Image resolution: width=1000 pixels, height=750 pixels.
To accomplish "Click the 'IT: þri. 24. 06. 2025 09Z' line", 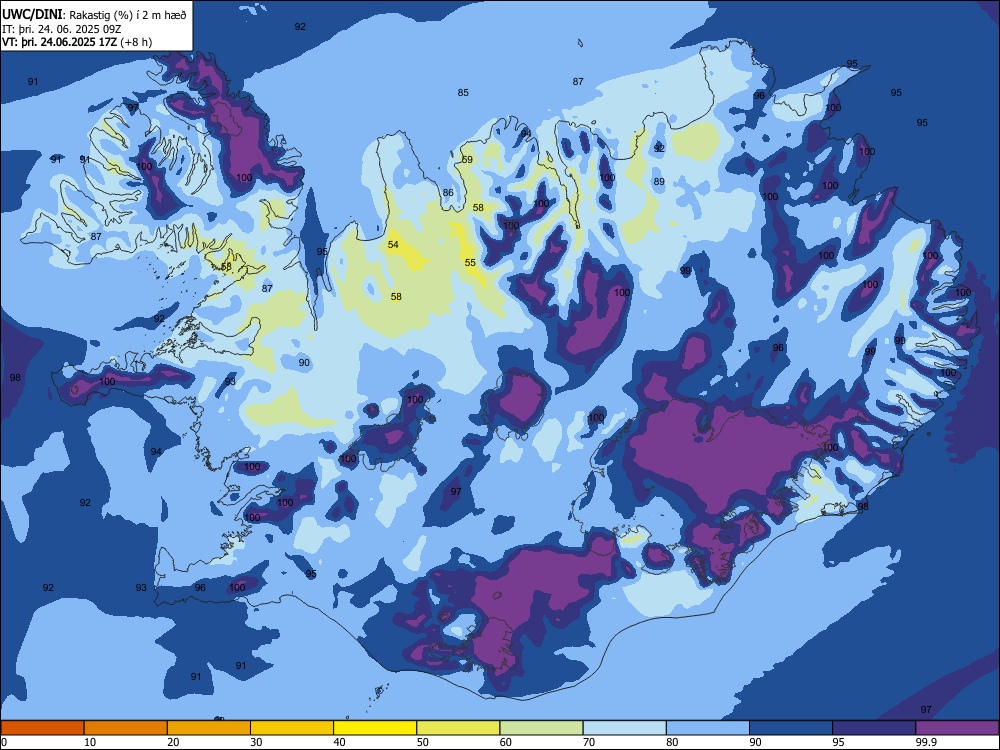I will tap(63, 29).
